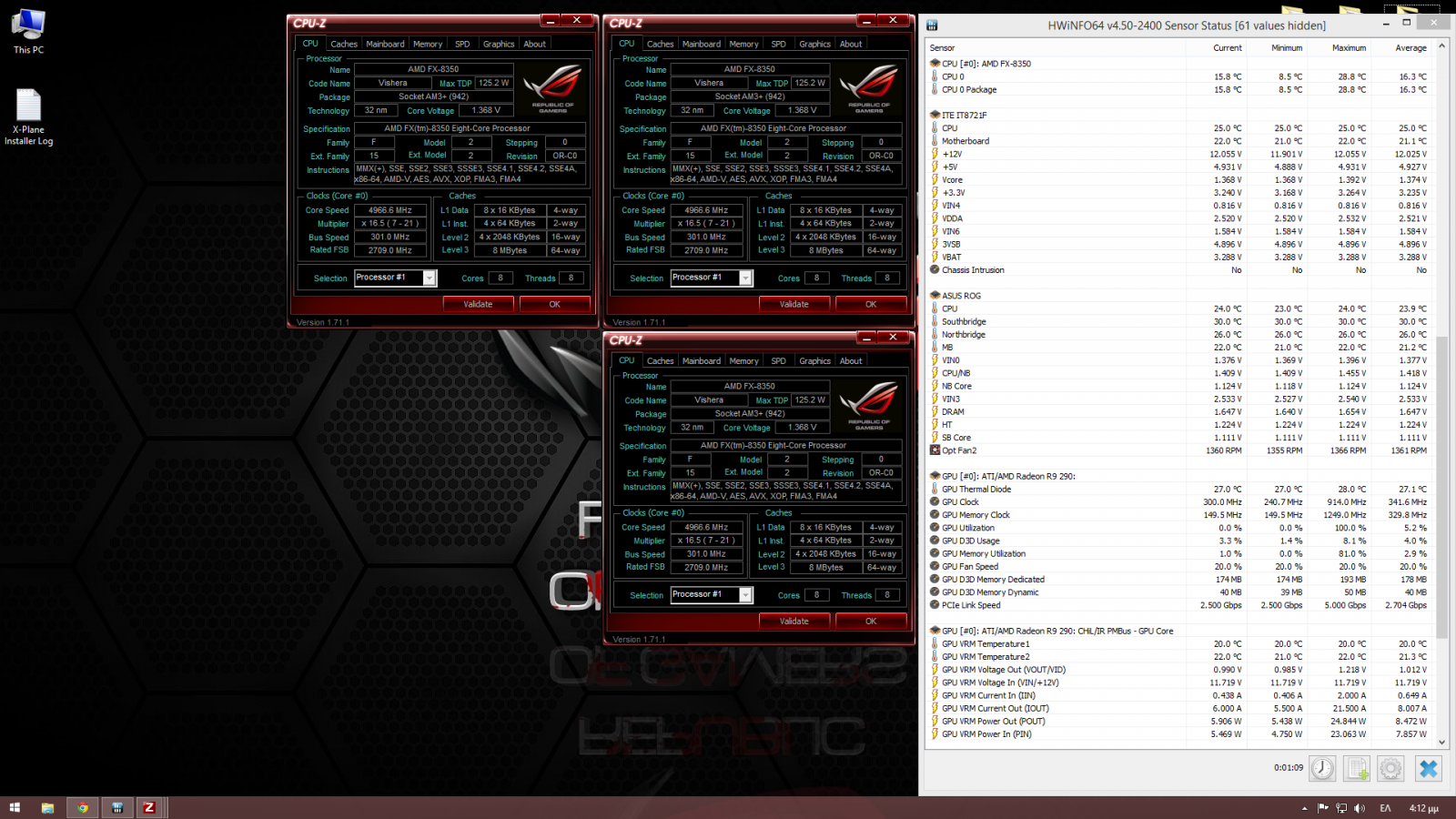Switch to HWiNFO on the taskbar
The image size is (1456, 819).
(x=117, y=808)
